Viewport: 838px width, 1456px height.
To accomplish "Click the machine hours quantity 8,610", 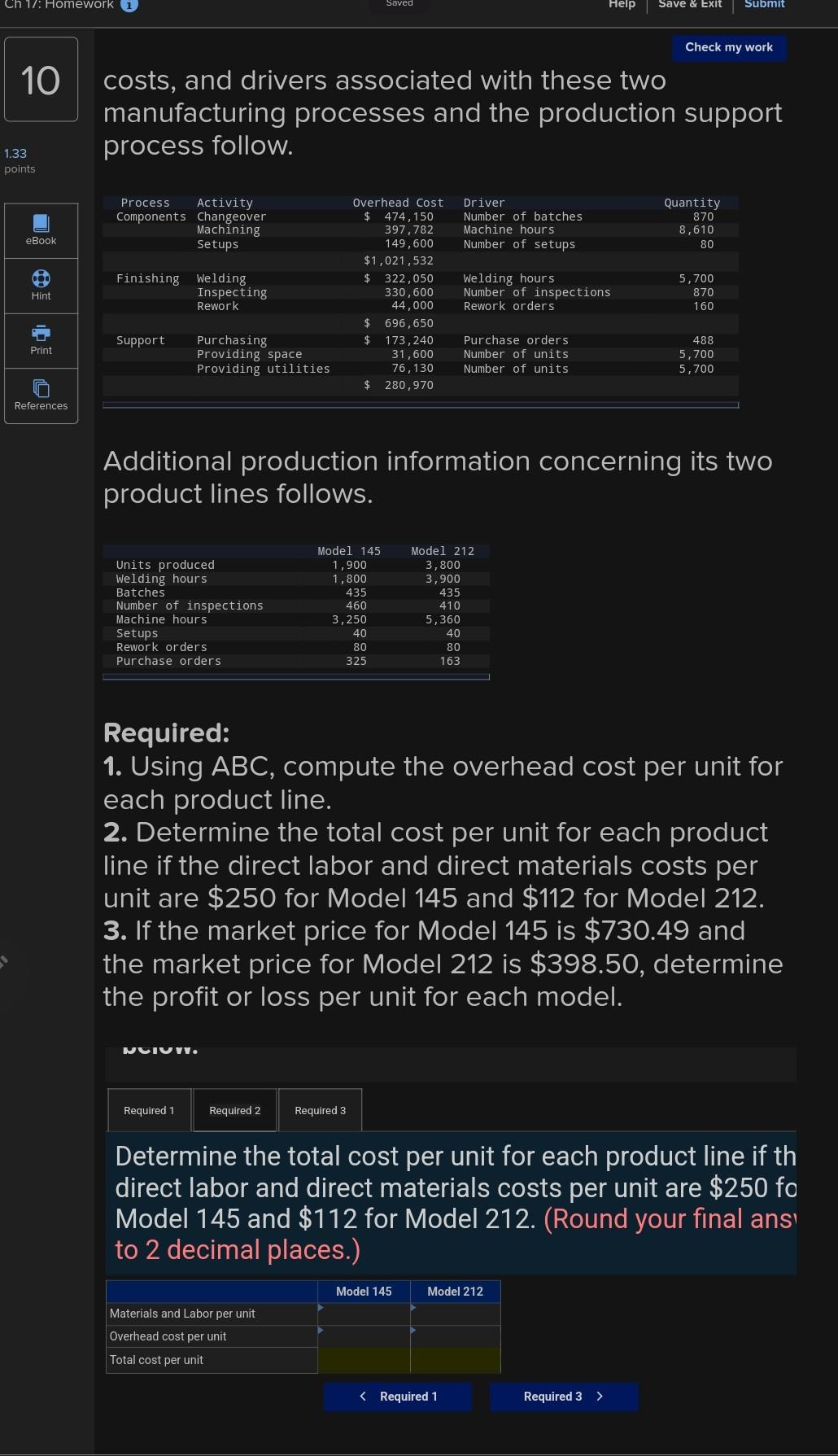I will click(696, 230).
